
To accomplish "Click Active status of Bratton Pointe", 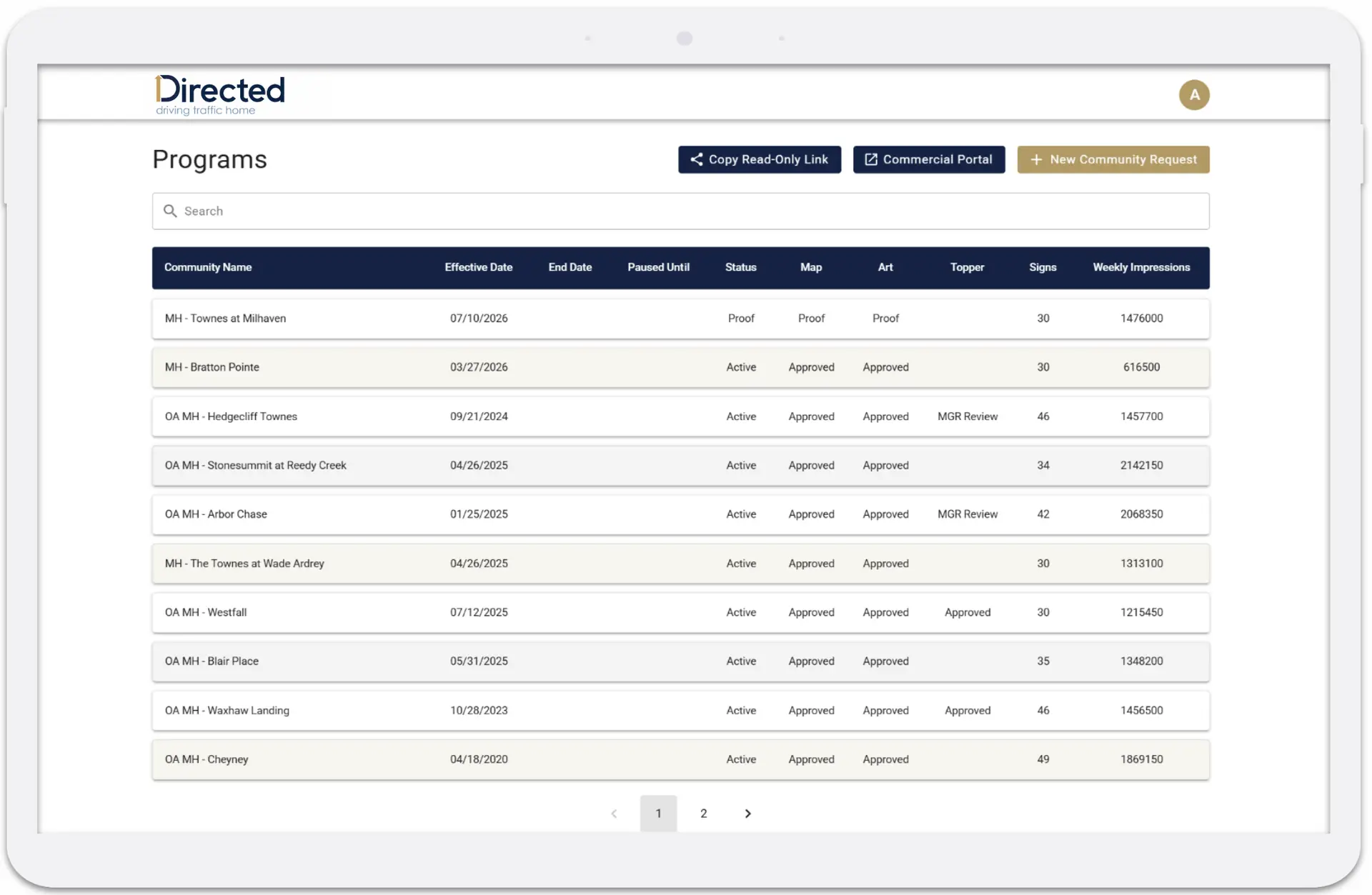I will tap(741, 367).
